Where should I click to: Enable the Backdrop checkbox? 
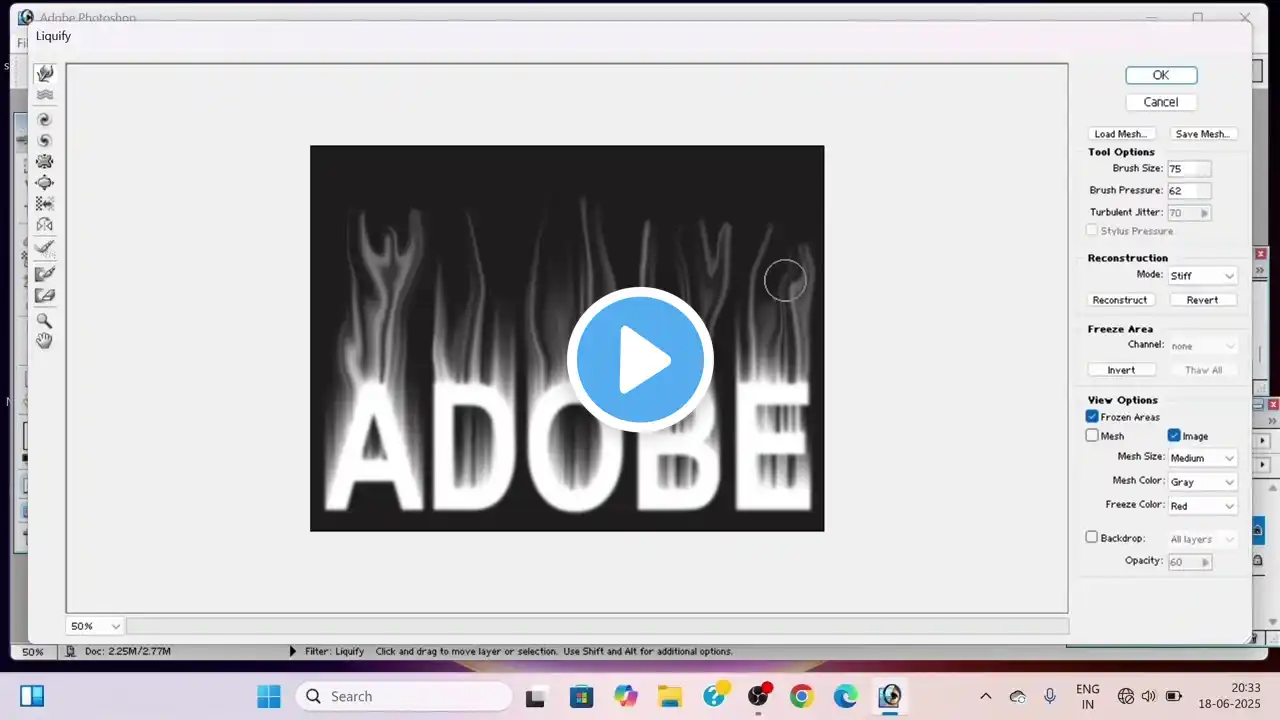click(x=1092, y=537)
